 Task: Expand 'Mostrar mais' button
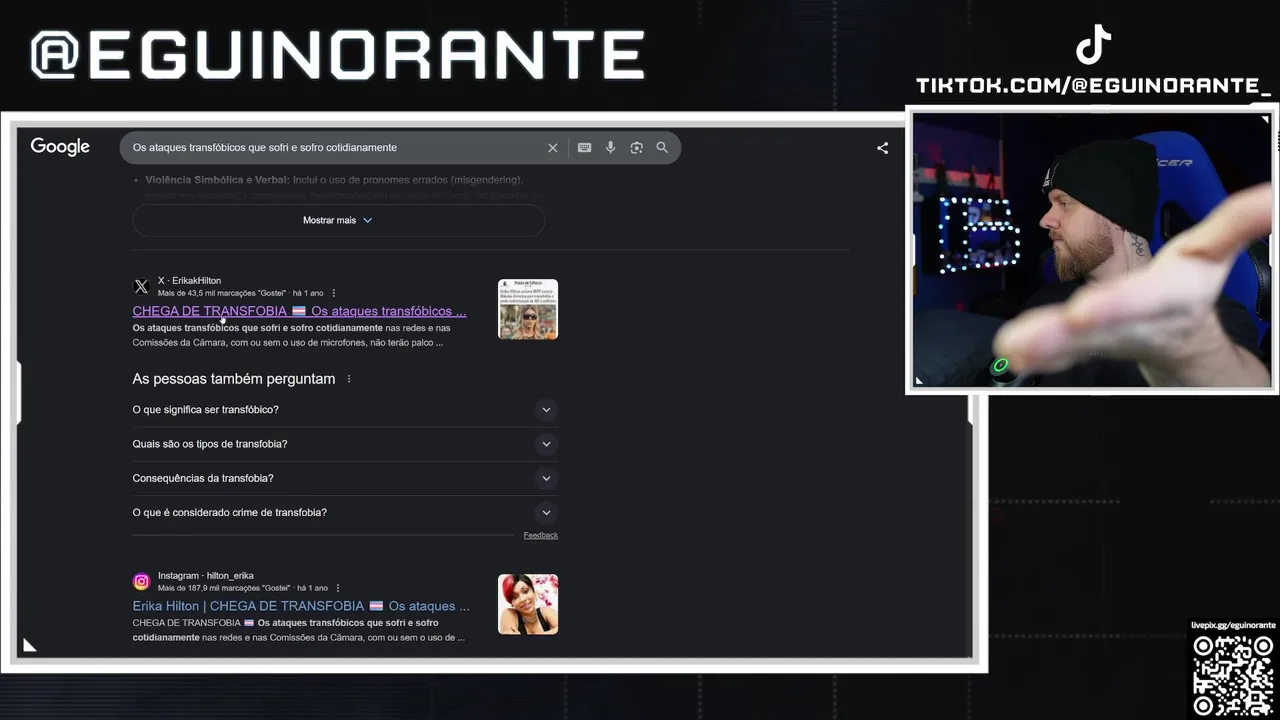[x=338, y=220]
